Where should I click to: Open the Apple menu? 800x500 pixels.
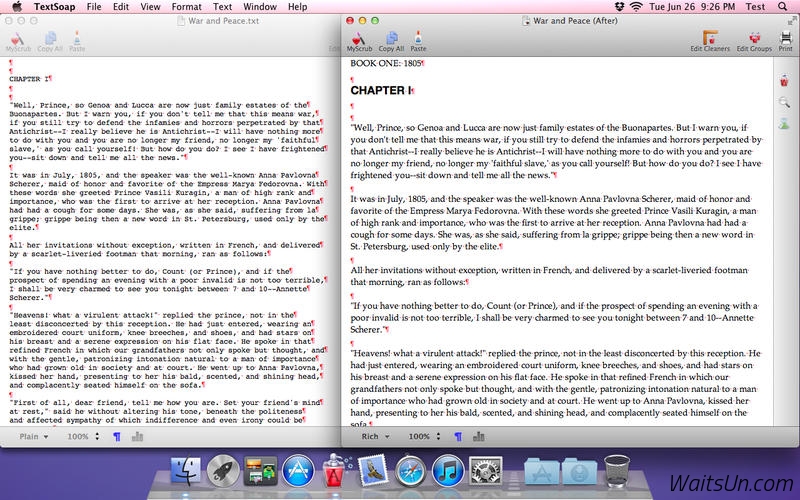pyautogui.click(x=17, y=7)
